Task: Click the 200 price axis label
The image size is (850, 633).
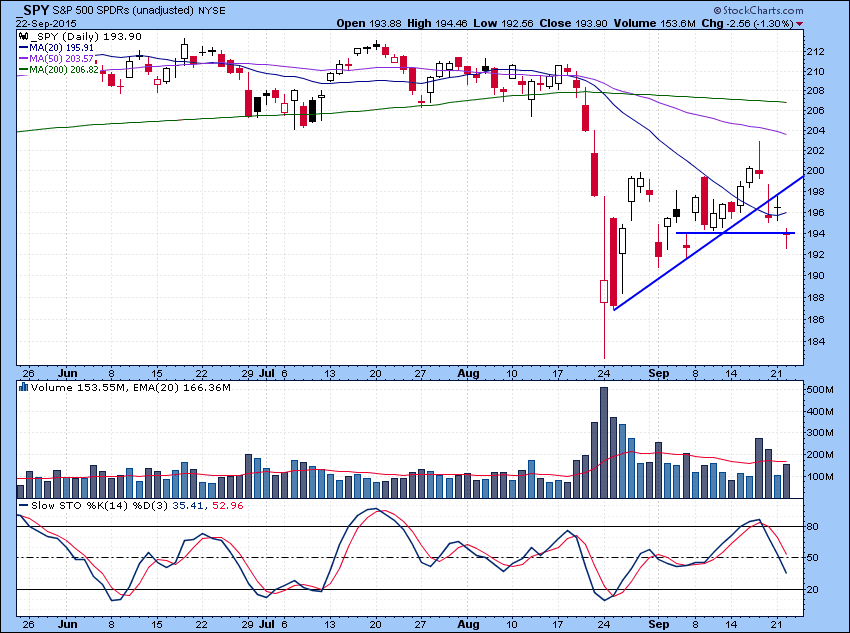Action: (x=816, y=171)
